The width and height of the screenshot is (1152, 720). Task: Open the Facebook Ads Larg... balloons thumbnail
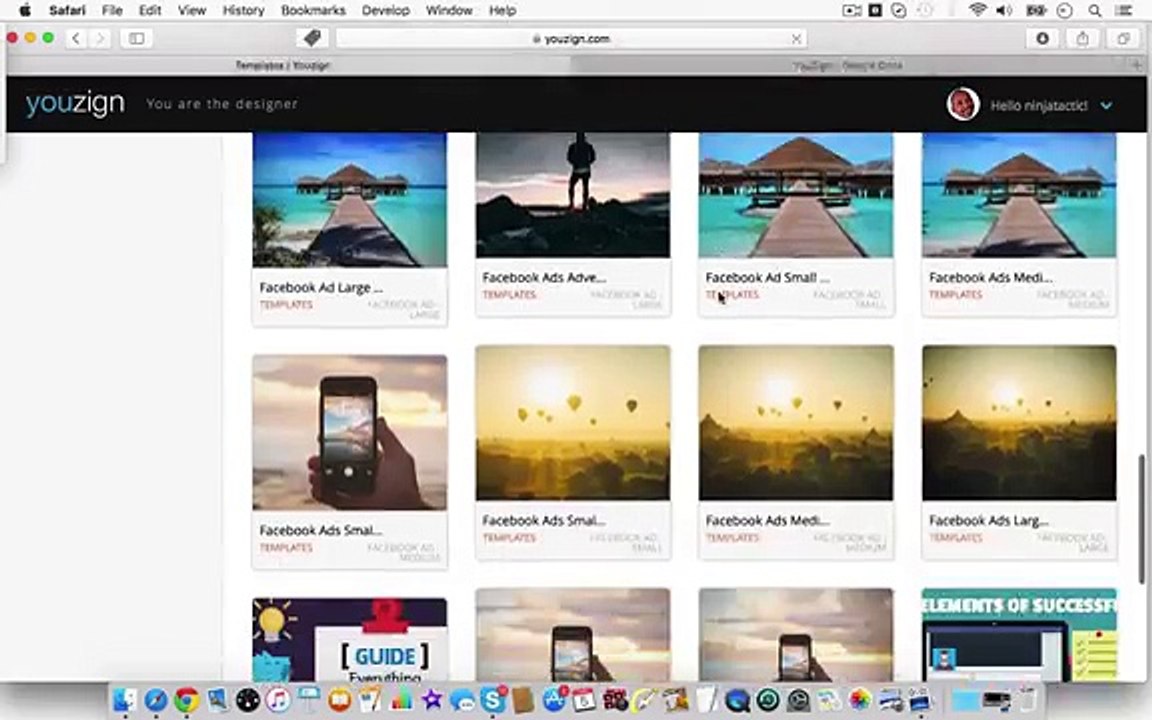click(1019, 423)
